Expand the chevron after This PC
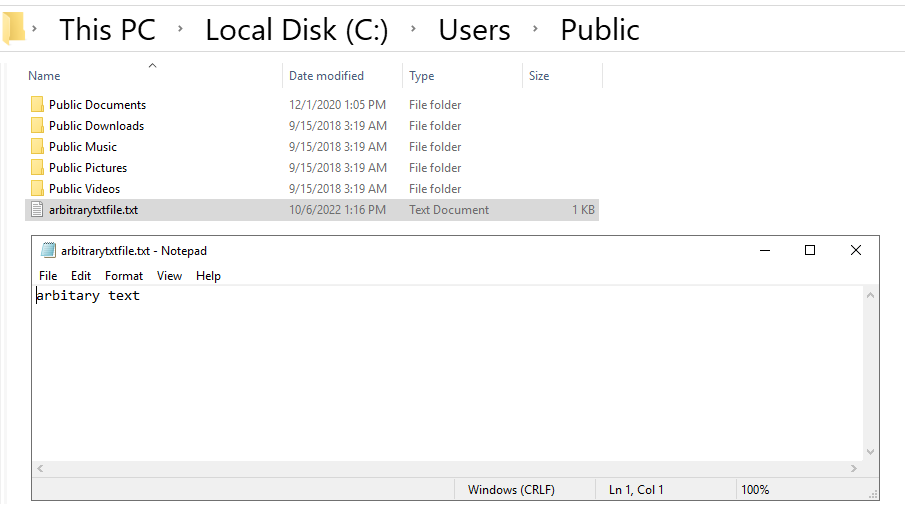This screenshot has width=905, height=506. click(x=181, y=28)
